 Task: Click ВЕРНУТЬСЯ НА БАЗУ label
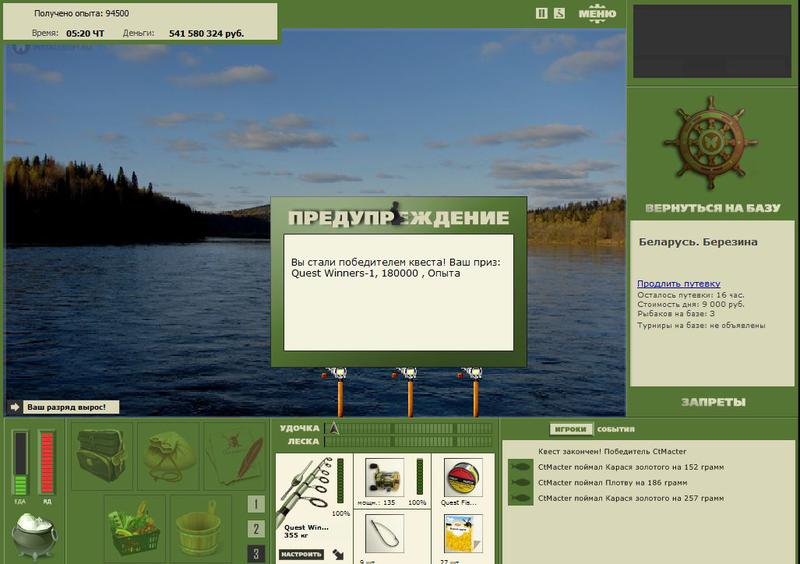tap(713, 208)
